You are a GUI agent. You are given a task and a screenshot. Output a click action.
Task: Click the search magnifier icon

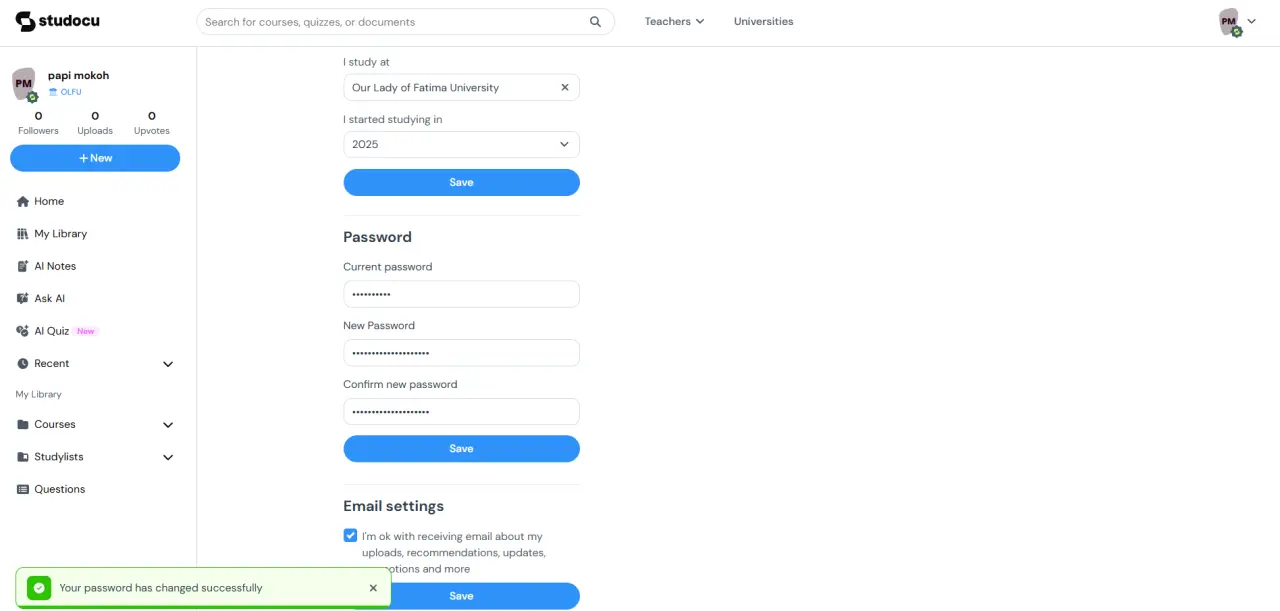(x=596, y=22)
